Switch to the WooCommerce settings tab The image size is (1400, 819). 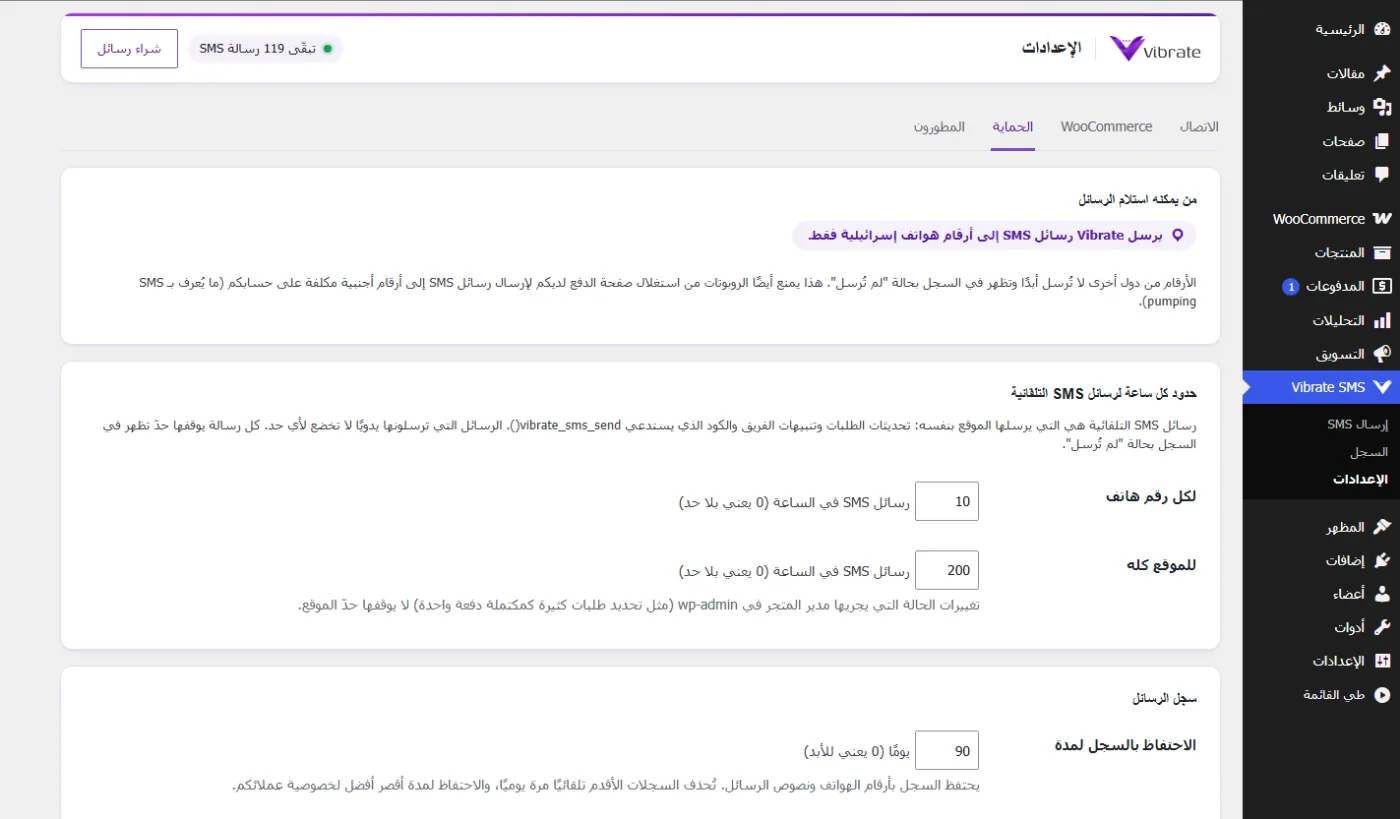[x=1106, y=127]
